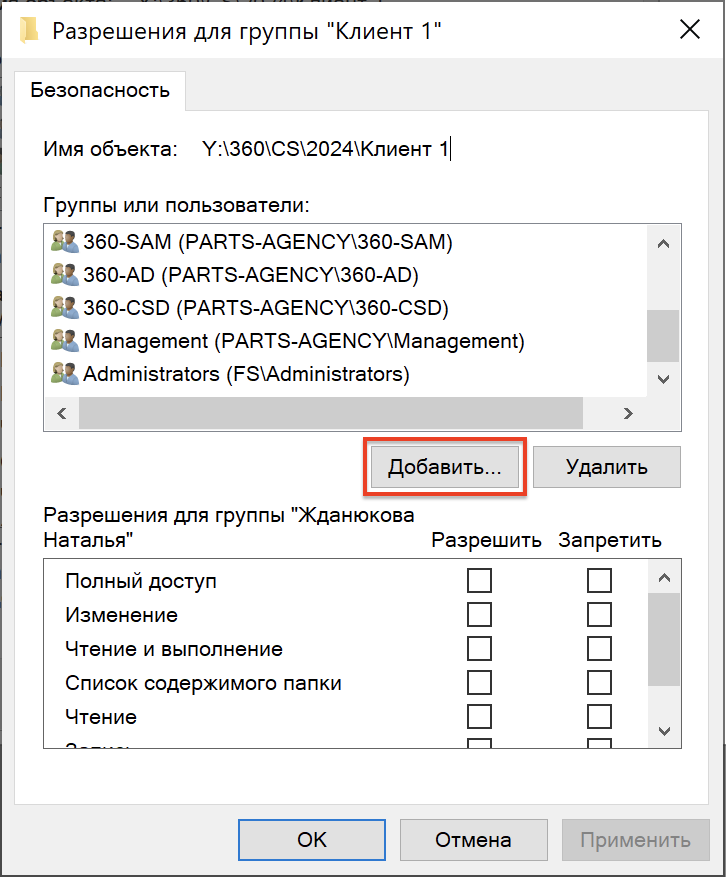Check Deny box for Изменение
Viewport: 726px width, 877px height.
[599, 614]
